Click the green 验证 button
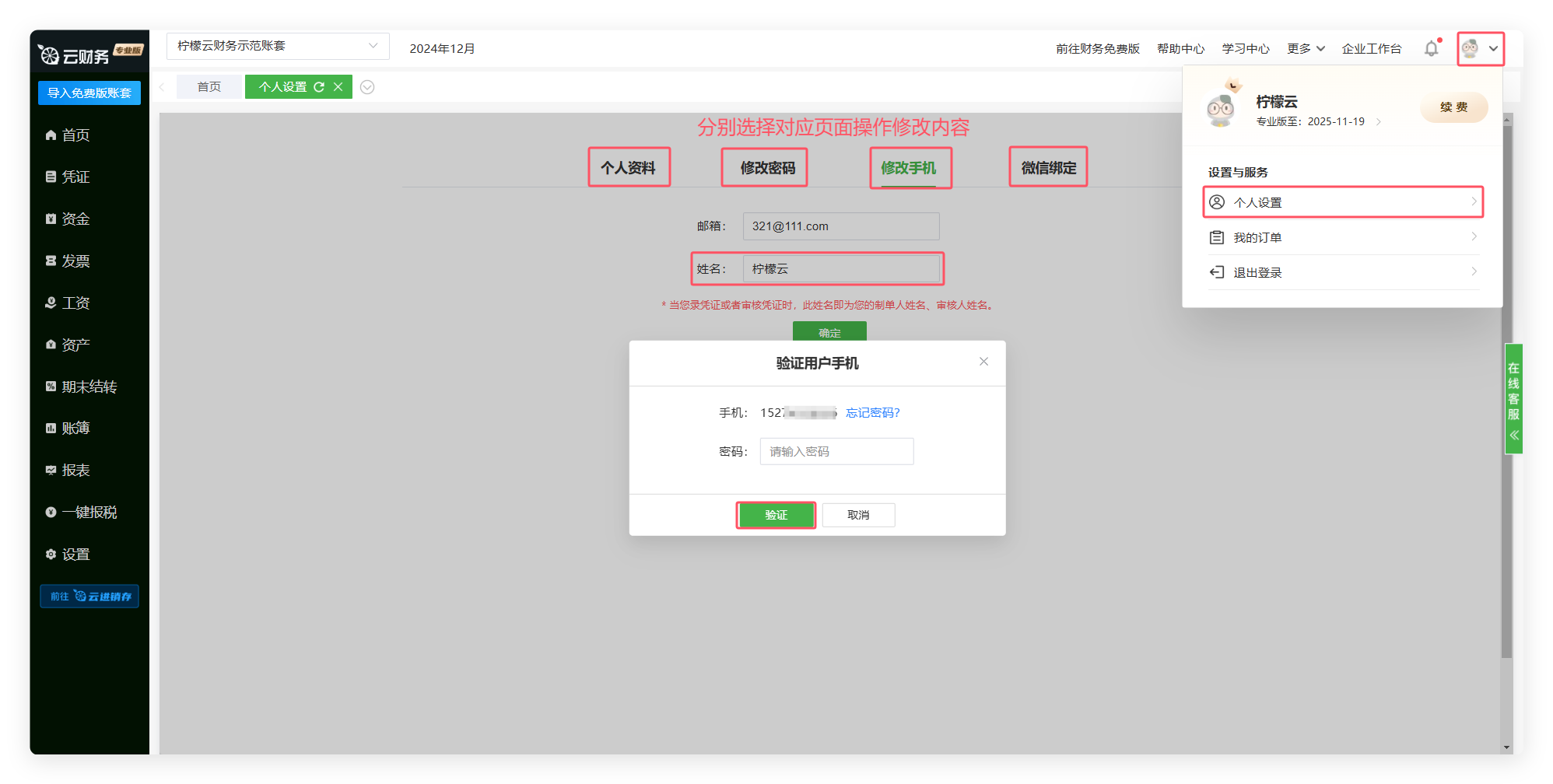 [x=776, y=515]
